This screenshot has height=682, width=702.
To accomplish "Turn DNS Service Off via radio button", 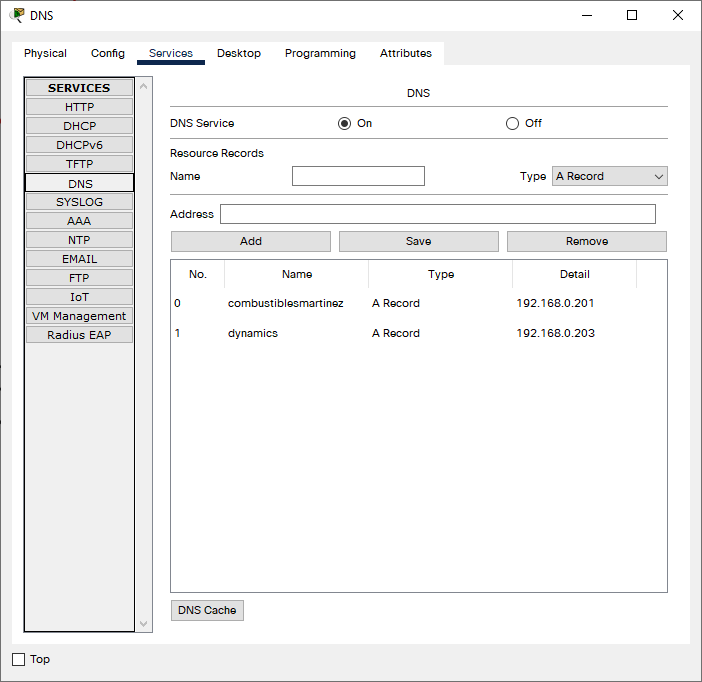I will [x=512, y=124].
